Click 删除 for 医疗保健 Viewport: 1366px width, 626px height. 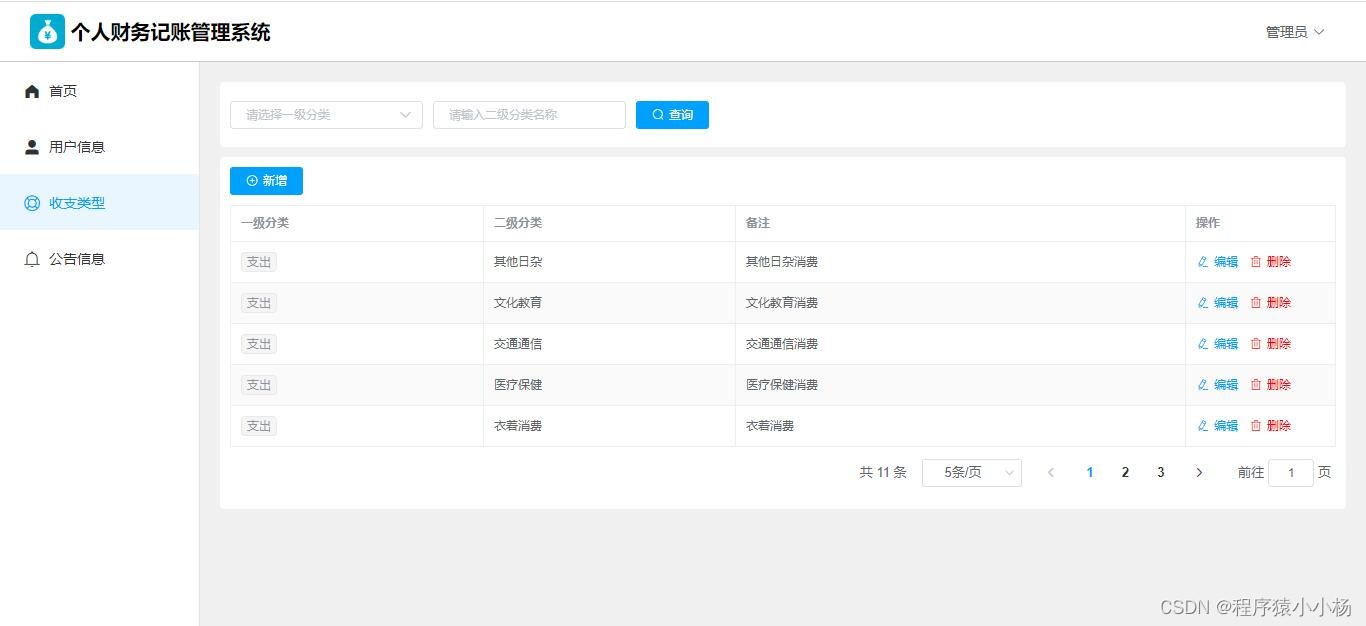click(1271, 385)
